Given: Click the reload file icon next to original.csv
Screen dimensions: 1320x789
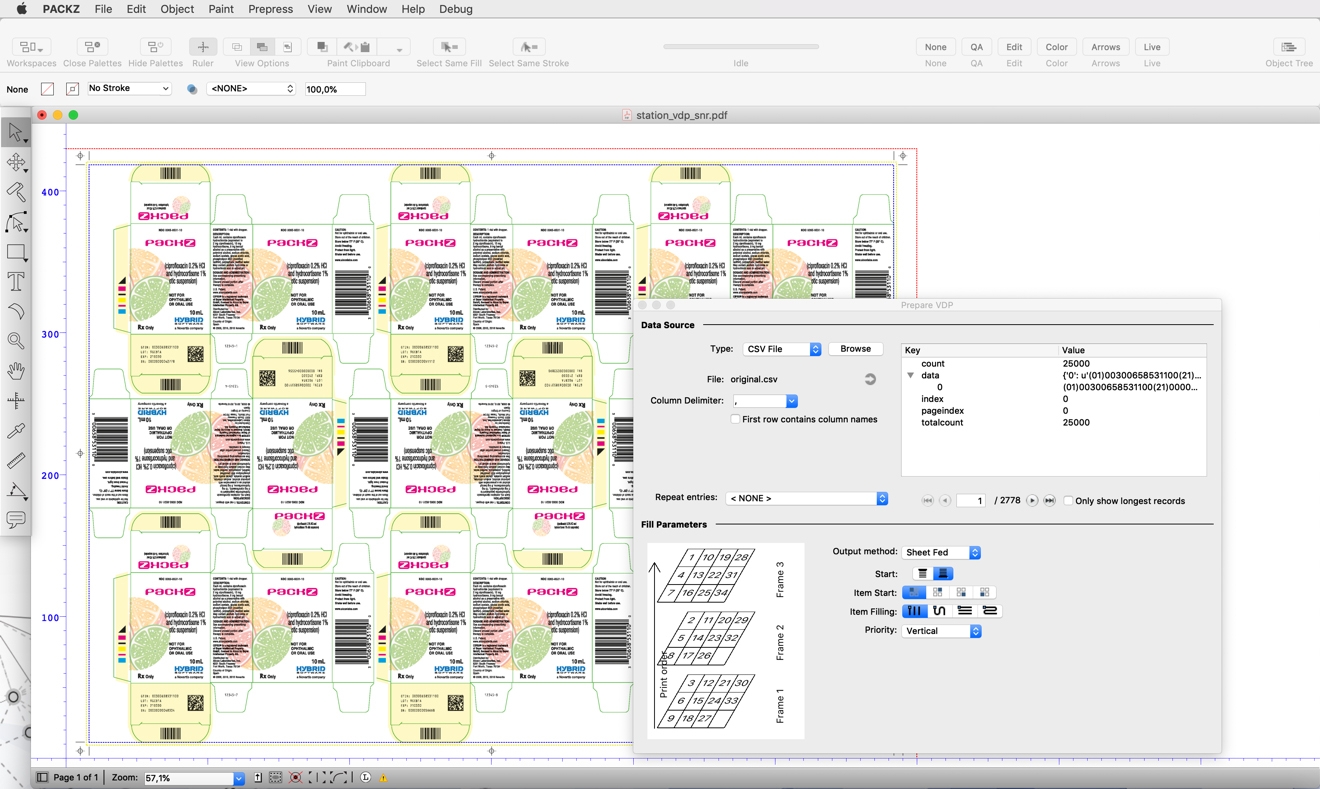Looking at the screenshot, I should 870,379.
